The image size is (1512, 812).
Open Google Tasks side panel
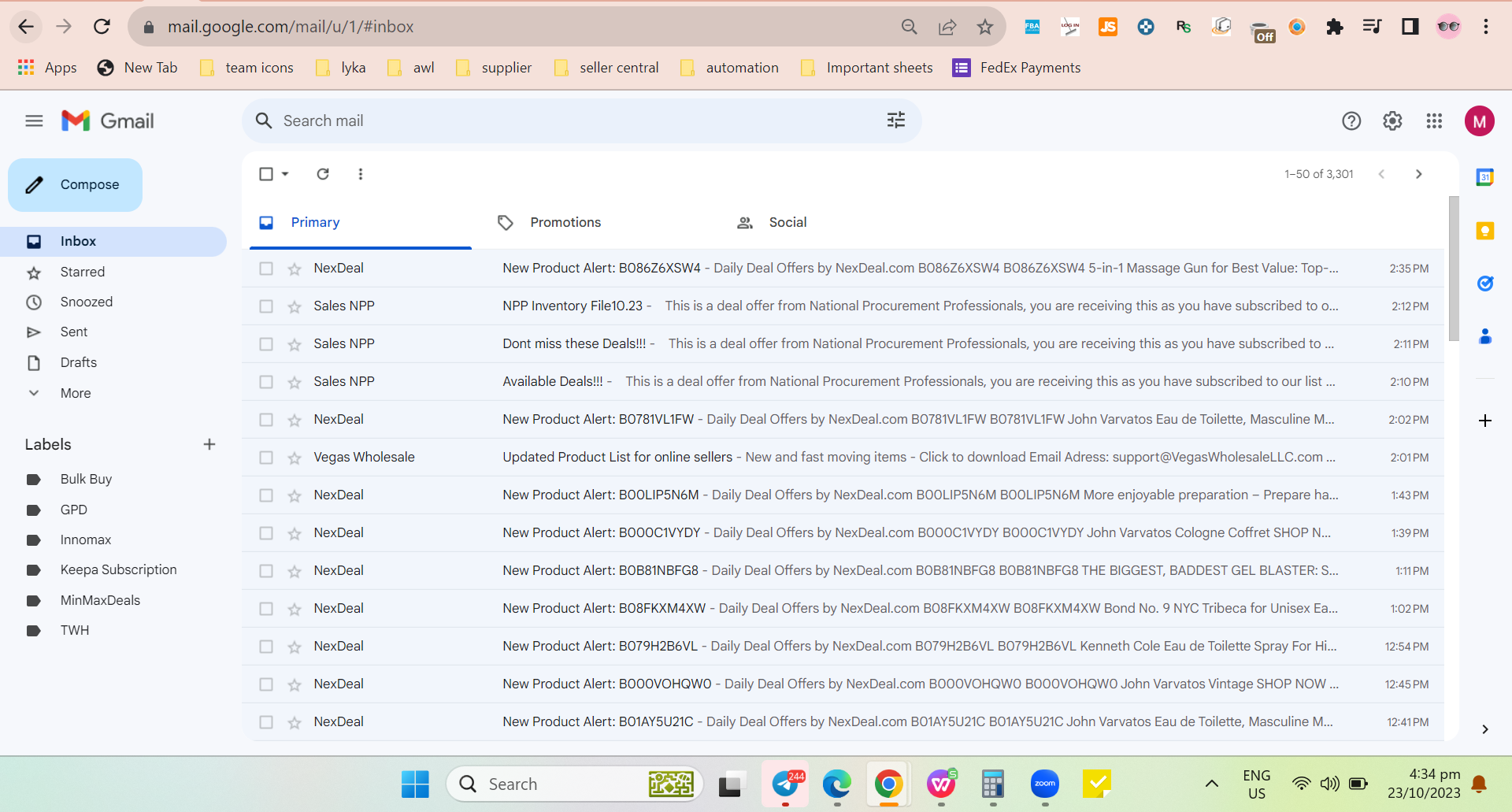click(1485, 284)
